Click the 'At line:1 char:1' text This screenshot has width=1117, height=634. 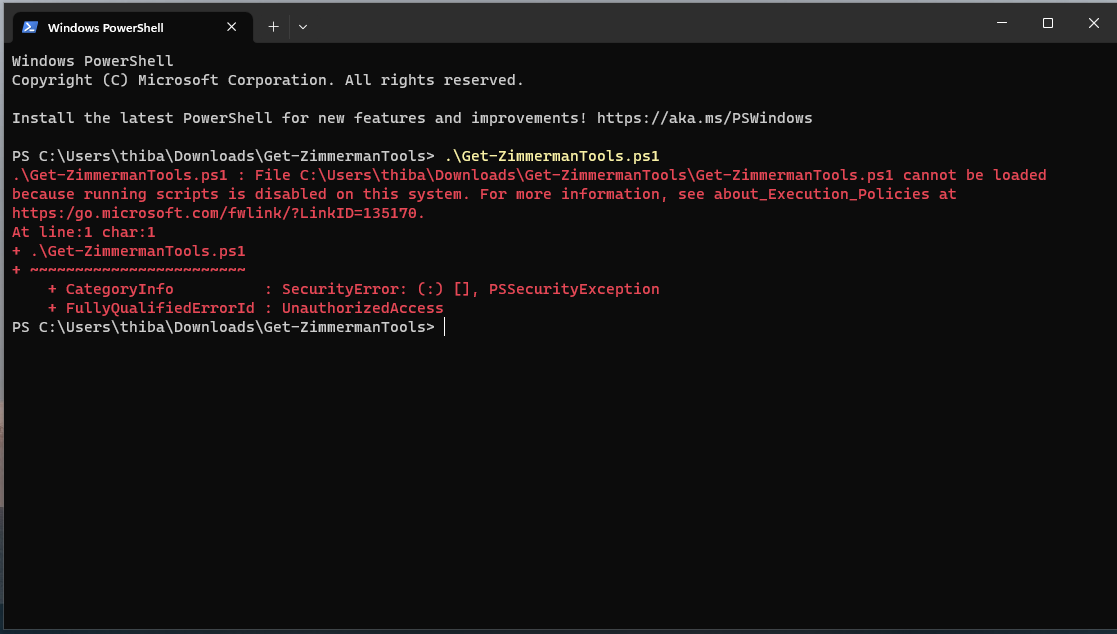pyautogui.click(x=83, y=232)
